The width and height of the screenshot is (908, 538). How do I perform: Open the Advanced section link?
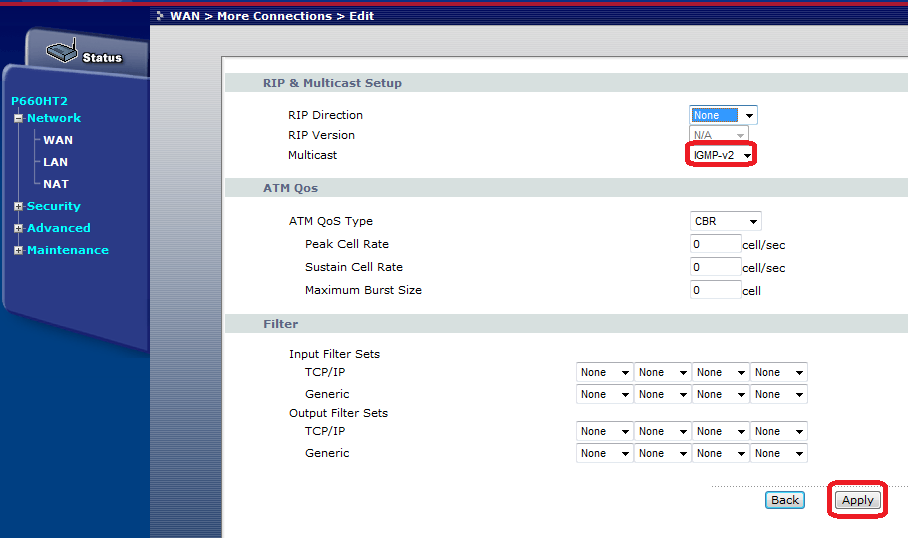click(58, 228)
